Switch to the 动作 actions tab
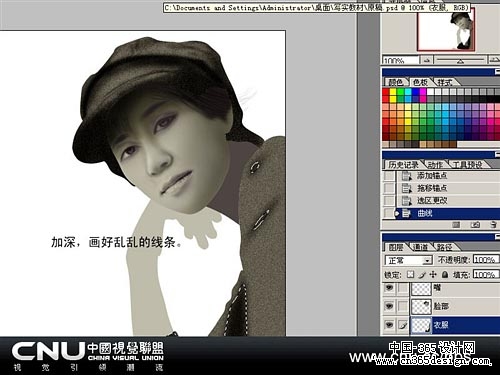Screen dimensions: 500x375 coord(435,165)
